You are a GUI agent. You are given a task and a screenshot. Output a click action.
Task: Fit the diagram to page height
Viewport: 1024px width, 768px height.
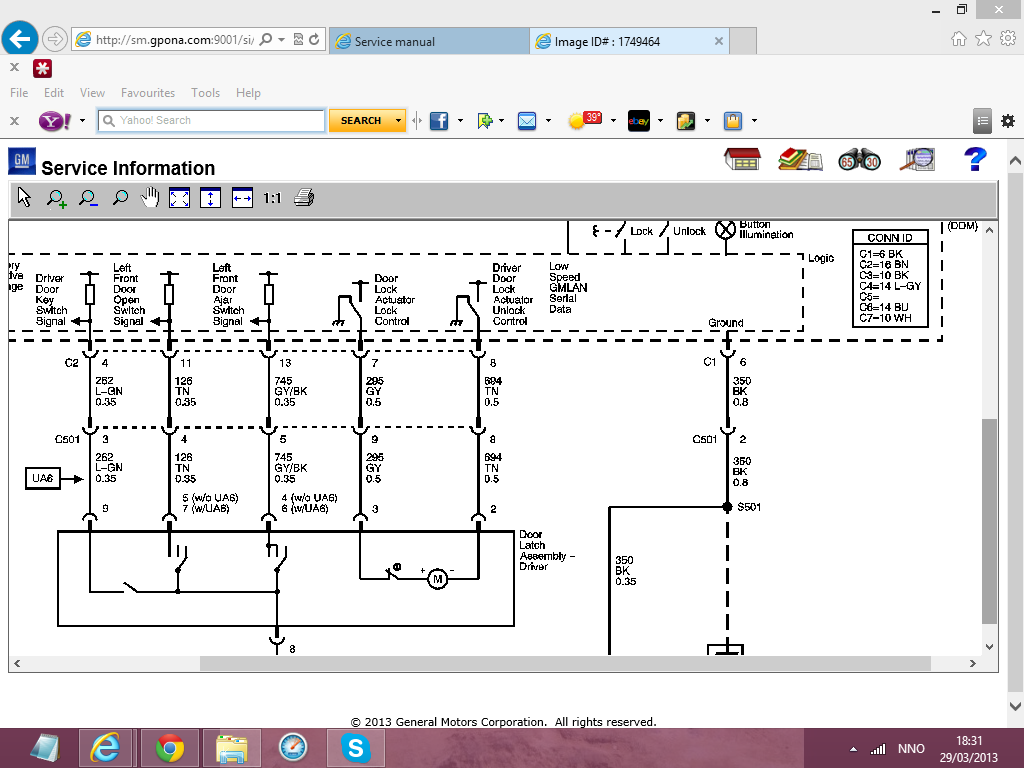click(x=211, y=198)
